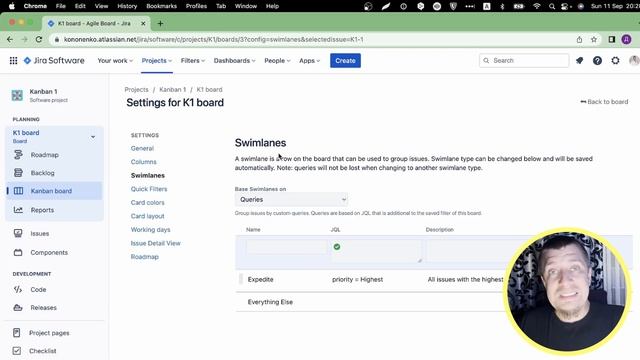Reload the page with browser refresh icon
Image resolution: width=640 pixels, height=360 pixels.
(x=39, y=39)
